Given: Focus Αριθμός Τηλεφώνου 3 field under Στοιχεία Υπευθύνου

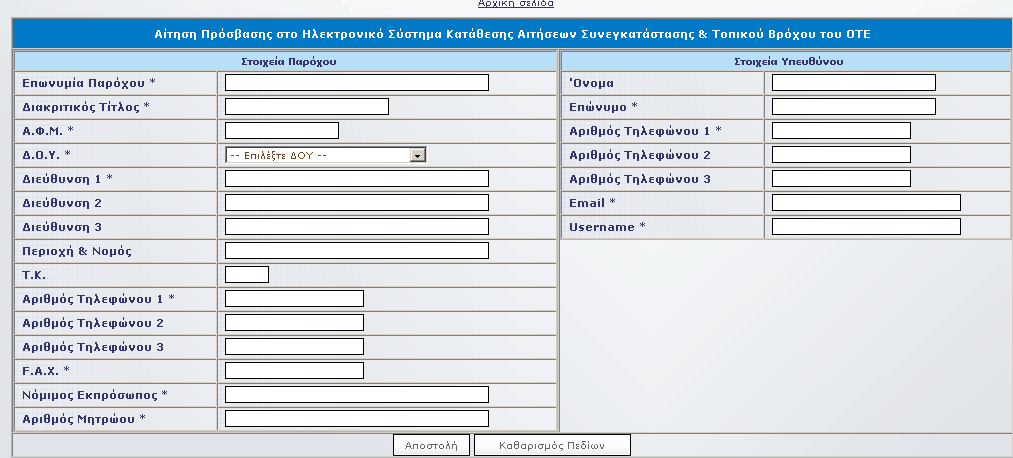Looking at the screenshot, I should [841, 178].
